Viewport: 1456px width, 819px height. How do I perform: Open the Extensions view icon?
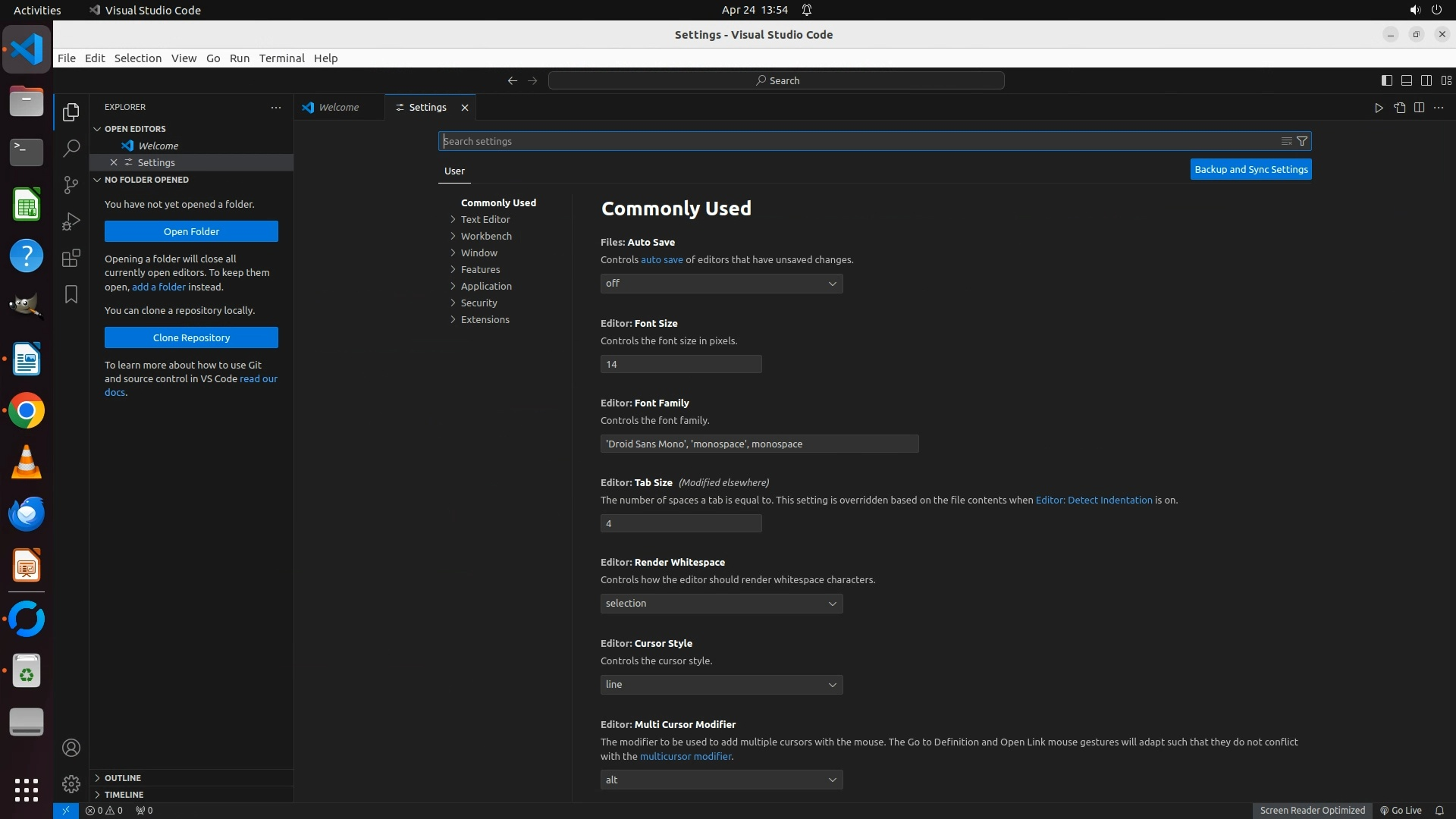tap(71, 258)
